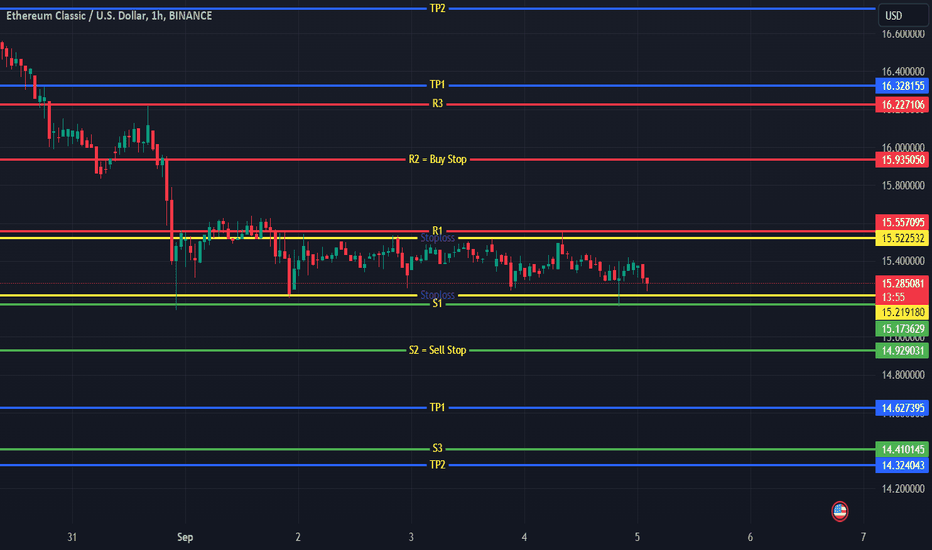Click the green 14.929031 price tag
This screenshot has width=932, height=550.
point(902,351)
